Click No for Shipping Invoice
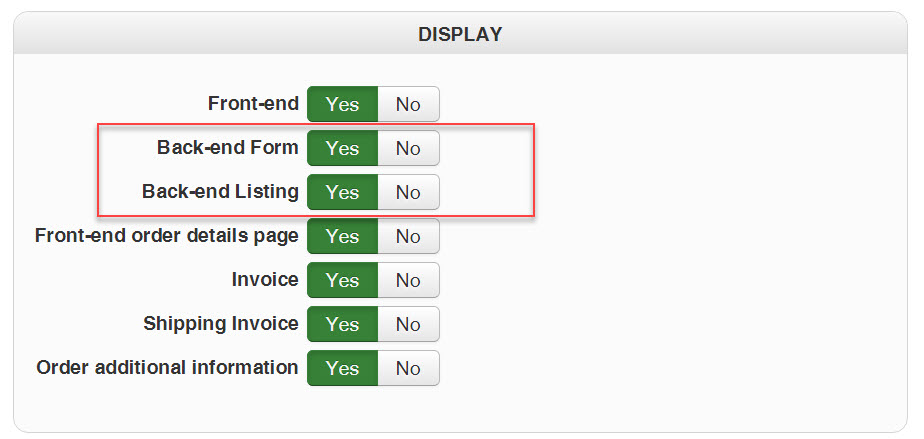Screen dimensions: 924x439 pos(408,324)
